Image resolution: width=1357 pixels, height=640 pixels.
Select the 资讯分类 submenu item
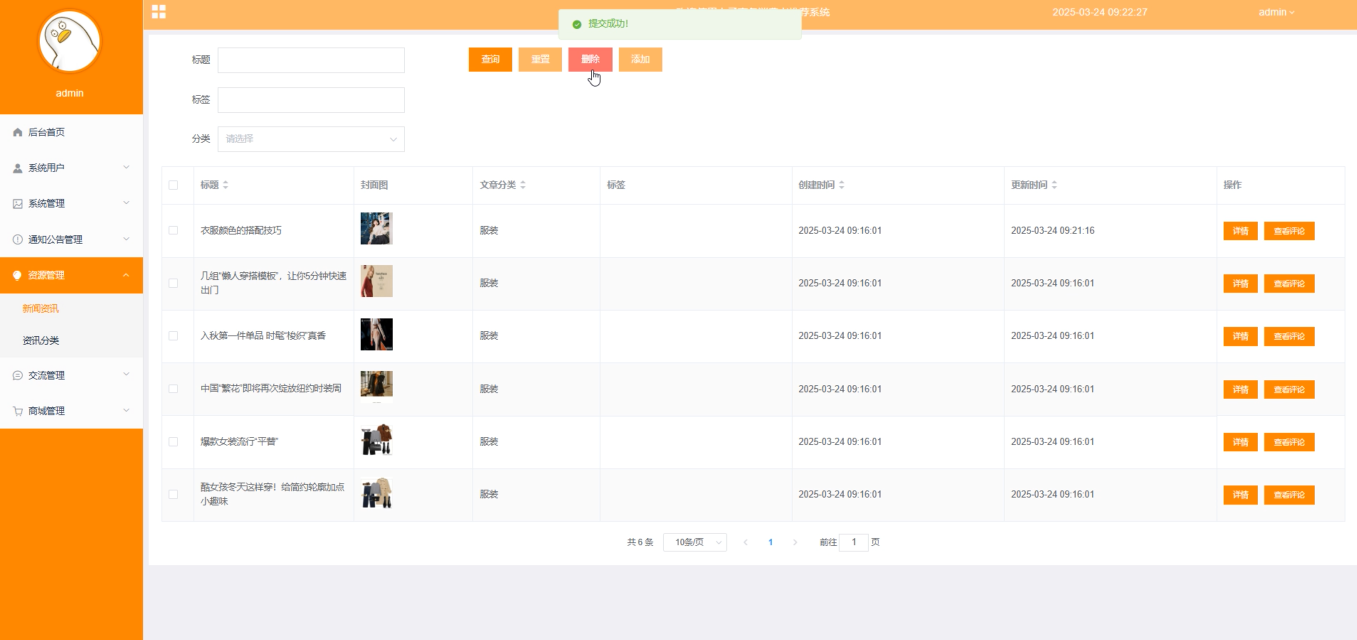coord(71,341)
